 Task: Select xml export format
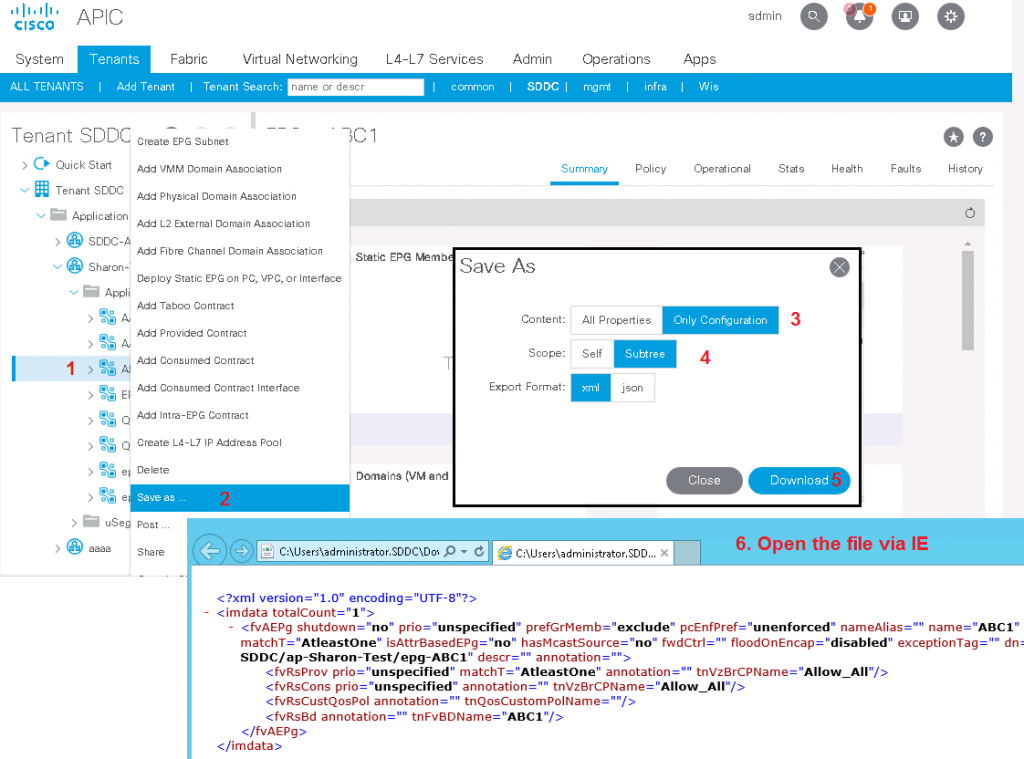(590, 388)
